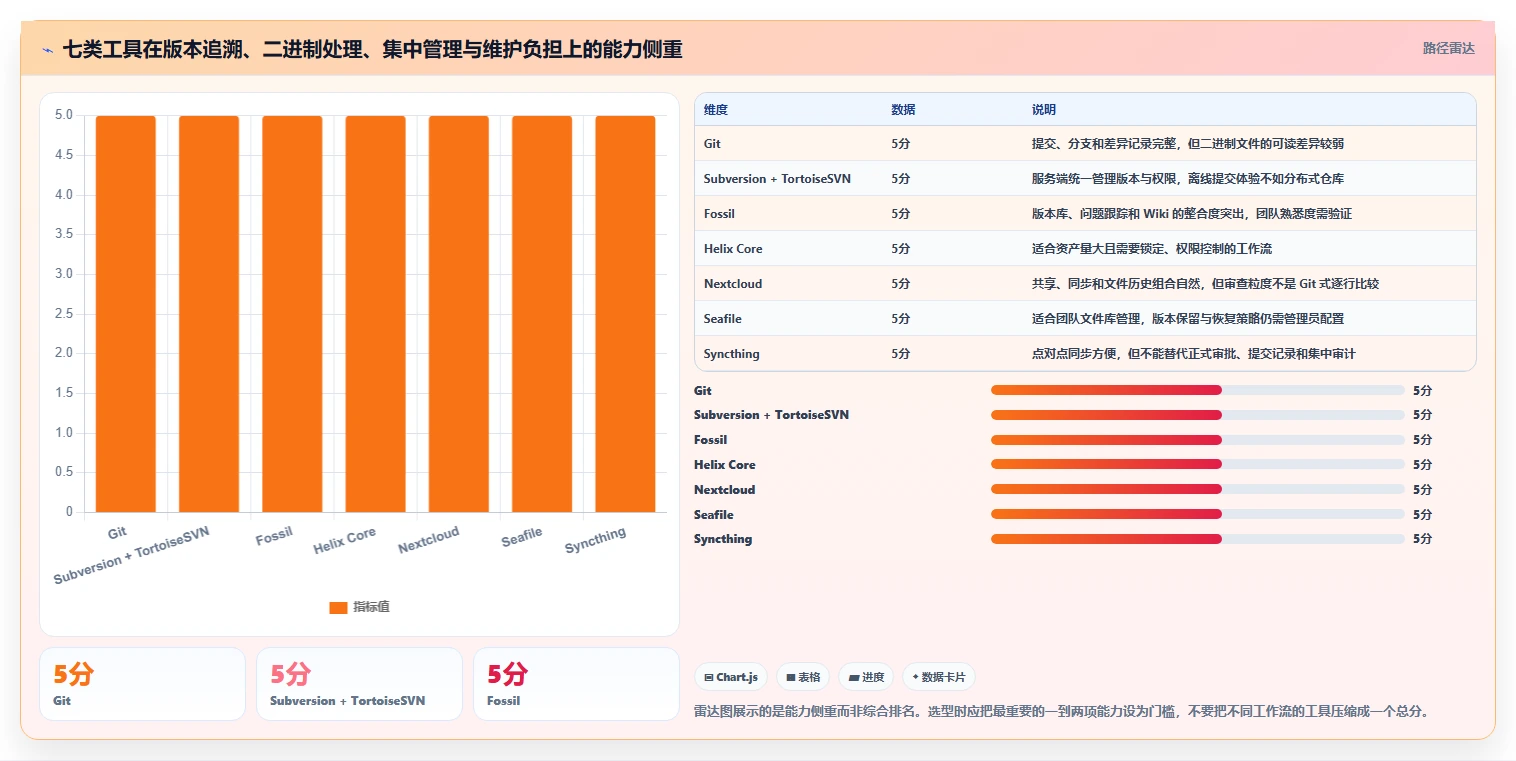Click the 说明 column header
1516x761 pixels.
pyautogui.click(x=1044, y=110)
